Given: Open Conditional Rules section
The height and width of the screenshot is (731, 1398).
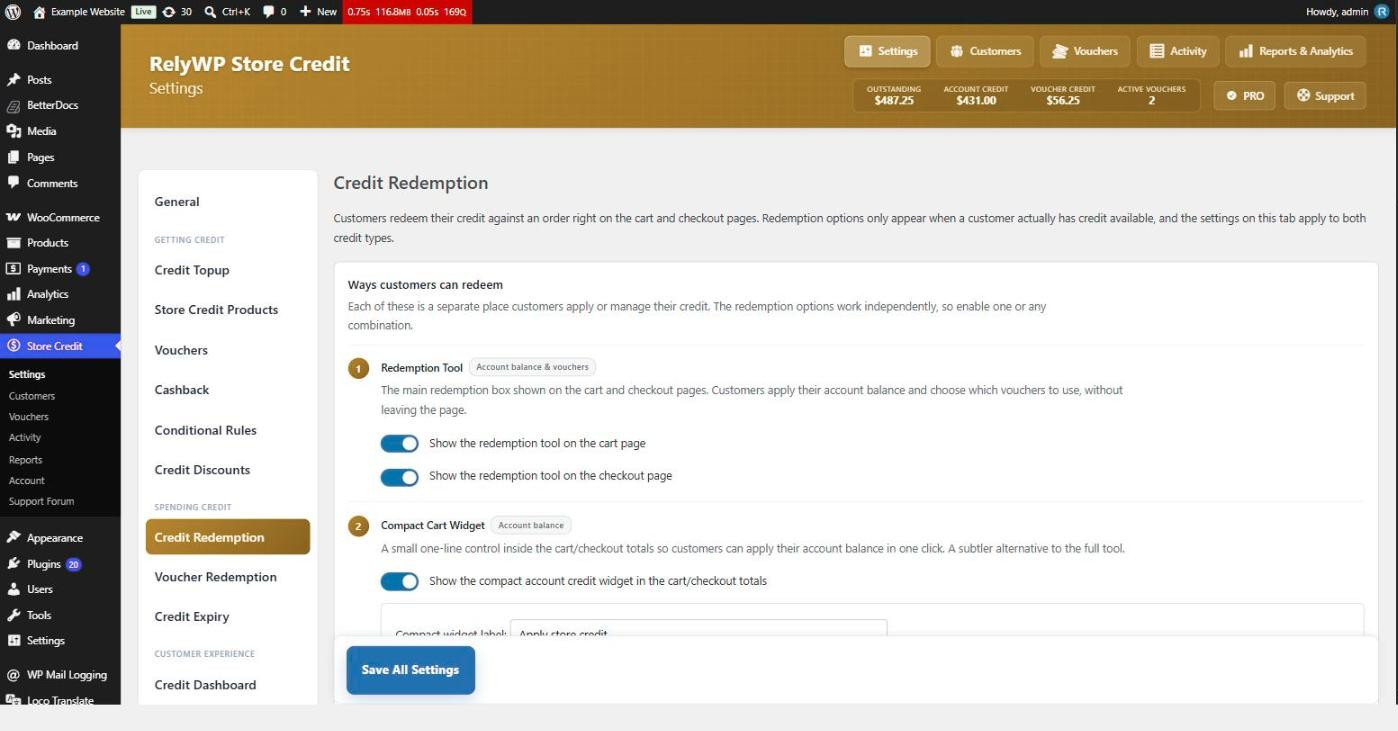Looking at the screenshot, I should click(228, 430).
